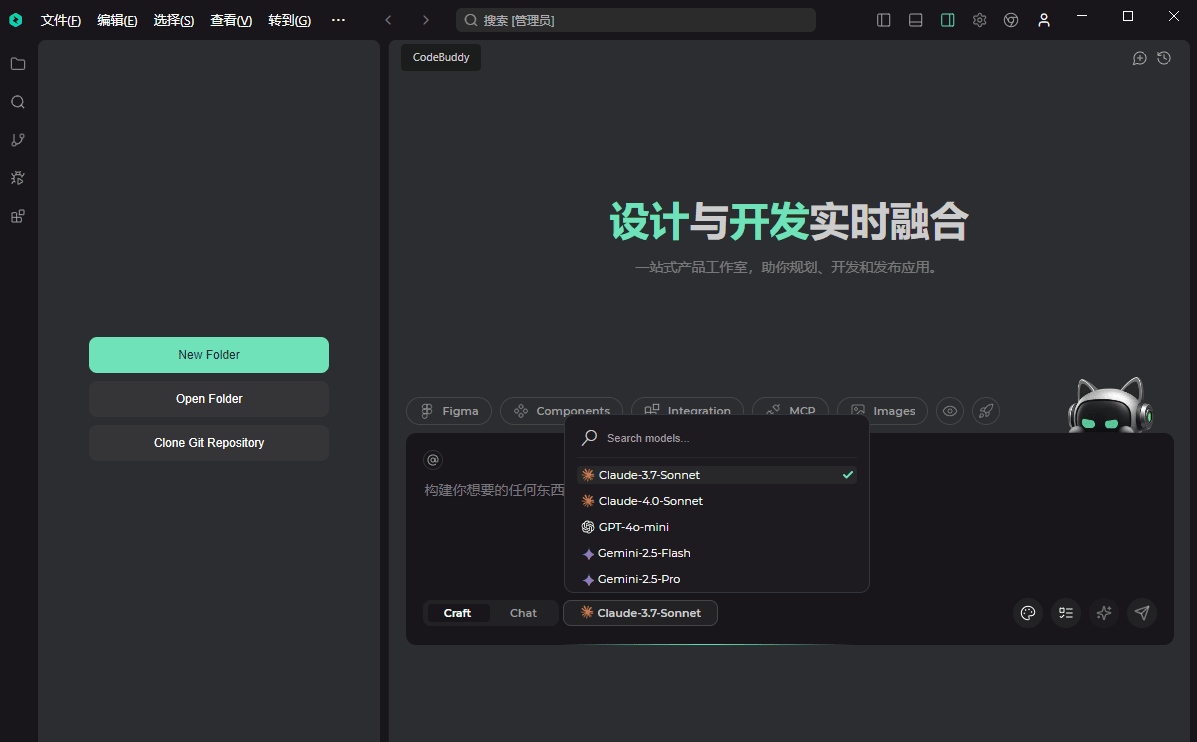The image size is (1197, 742).
Task: Click the Figma chip button
Action: 449,411
